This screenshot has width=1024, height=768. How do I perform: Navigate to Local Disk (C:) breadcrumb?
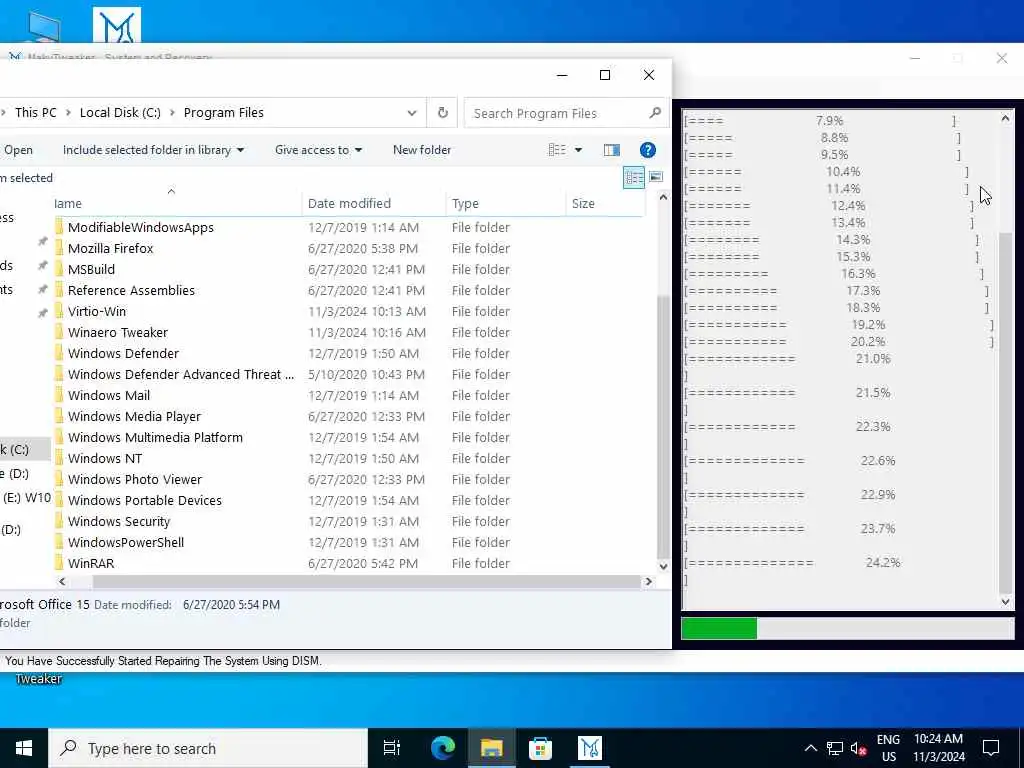coord(120,112)
